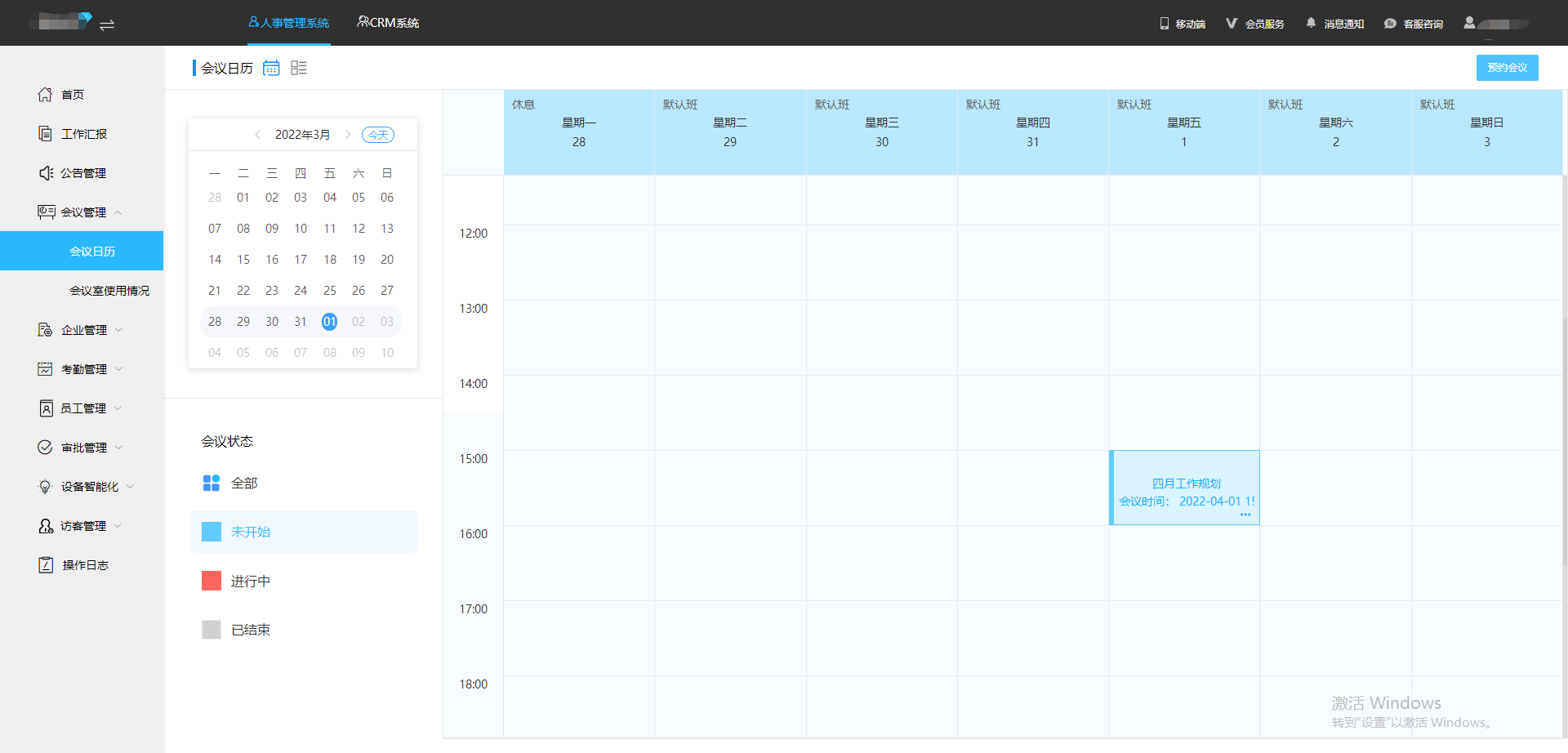Open the mobile client icon
The width and height of the screenshot is (1568, 753).
click(x=1165, y=24)
